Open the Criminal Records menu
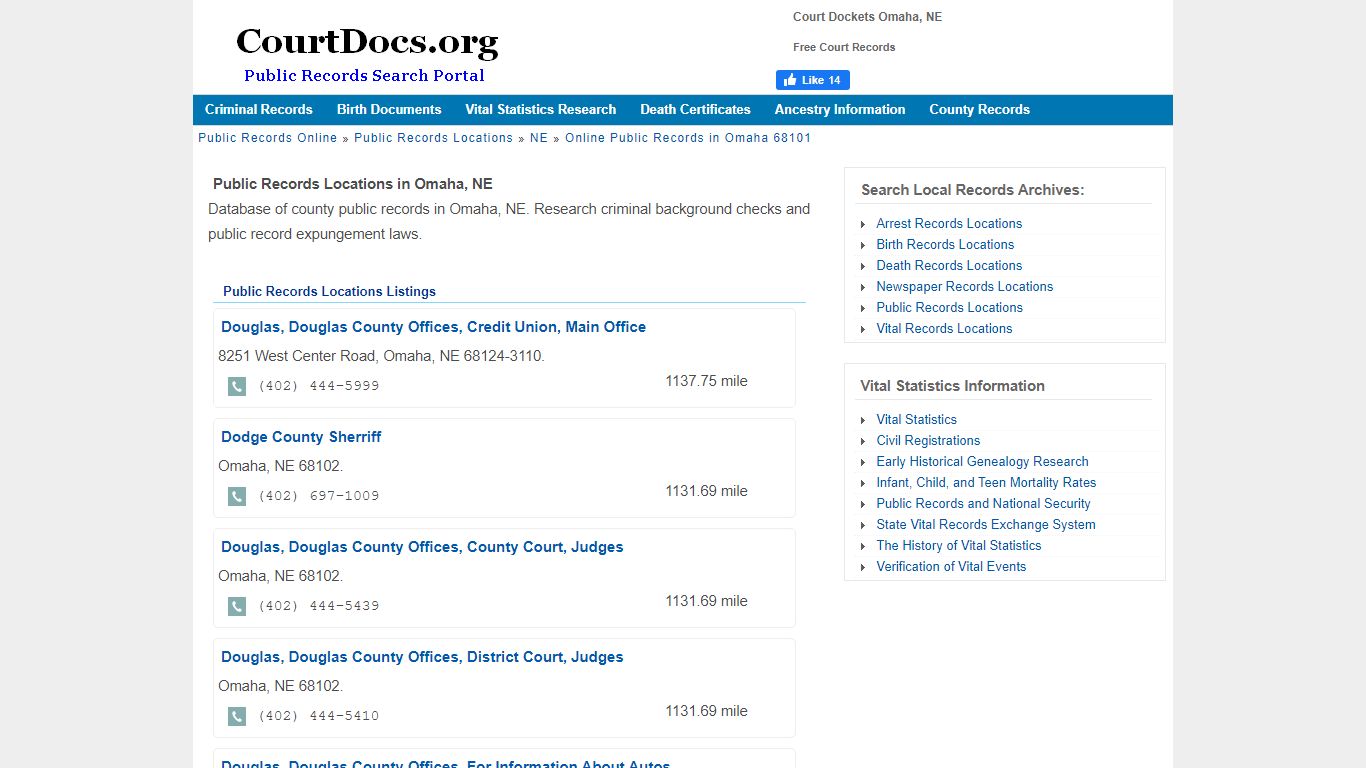 [x=258, y=109]
